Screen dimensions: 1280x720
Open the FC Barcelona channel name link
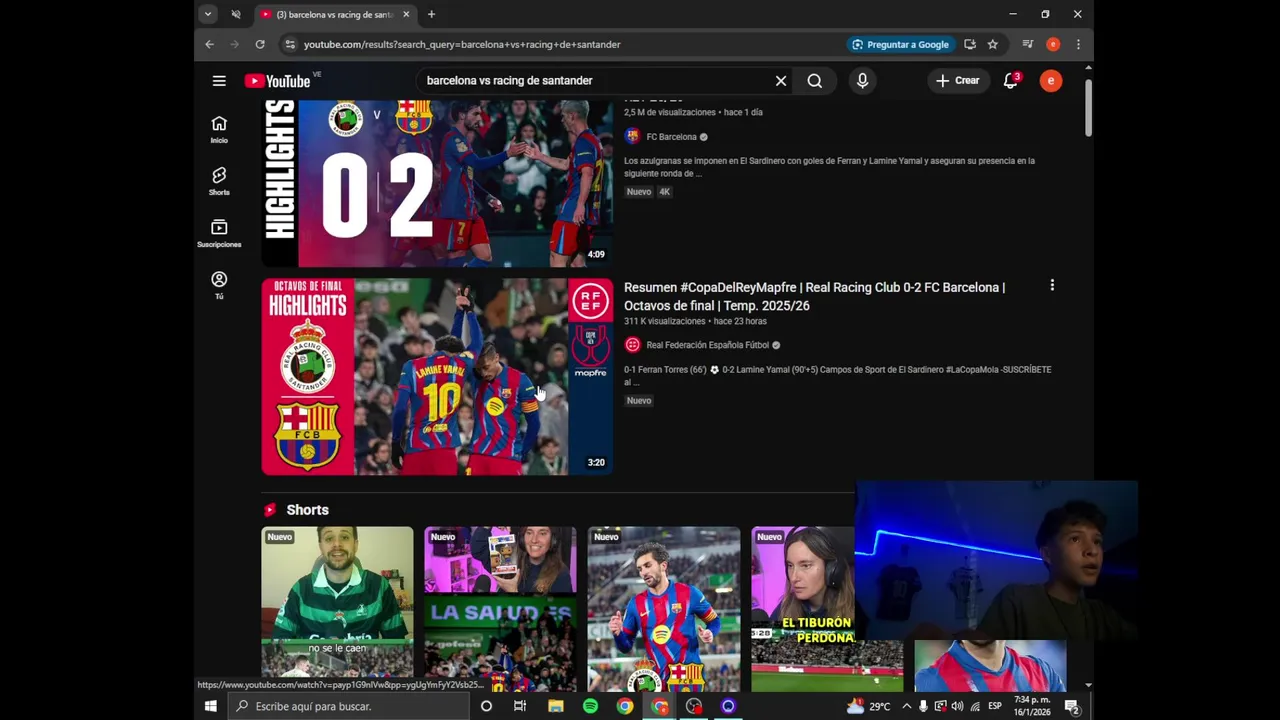pyautogui.click(x=671, y=137)
